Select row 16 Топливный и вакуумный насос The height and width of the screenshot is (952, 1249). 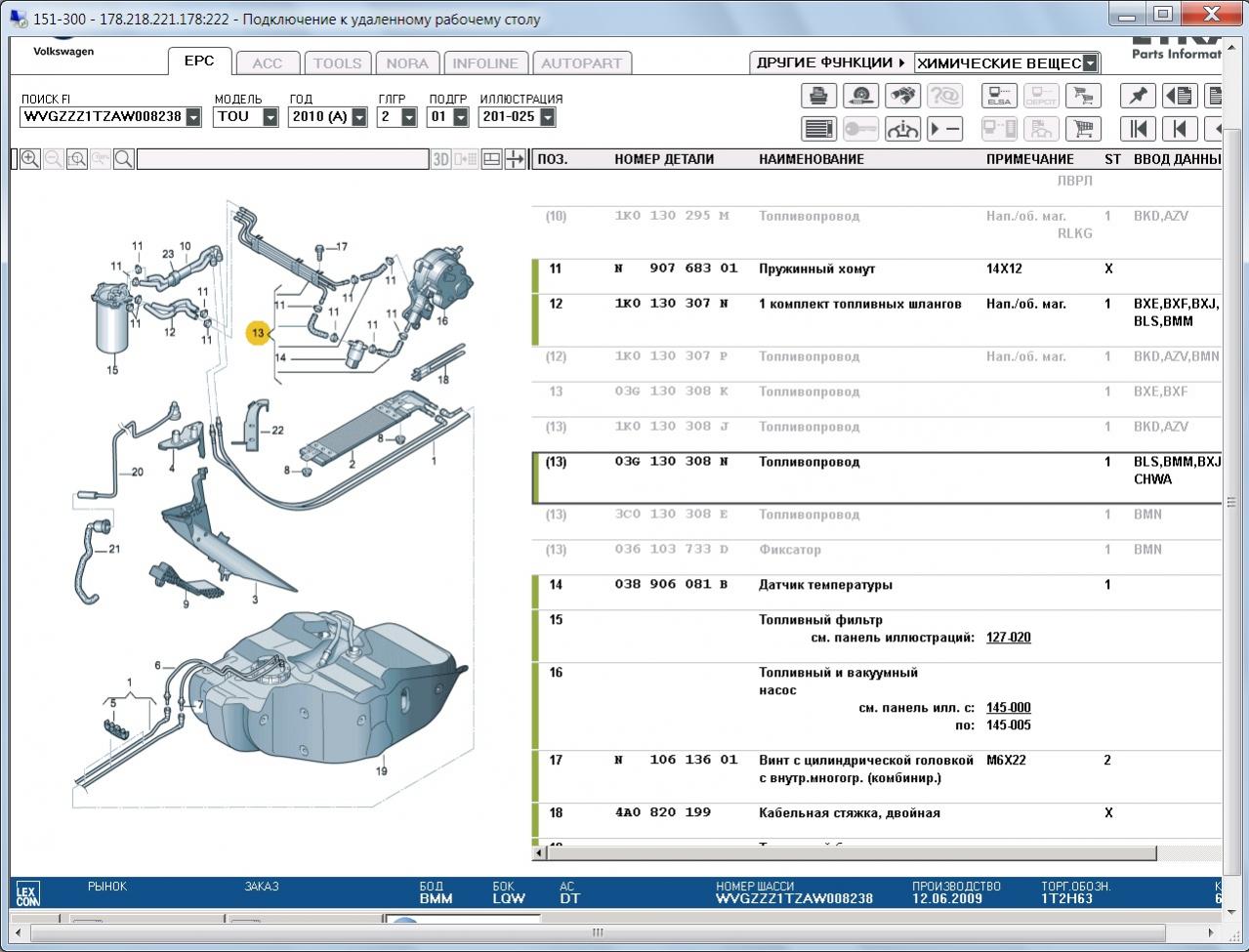pyautogui.click(x=877, y=706)
